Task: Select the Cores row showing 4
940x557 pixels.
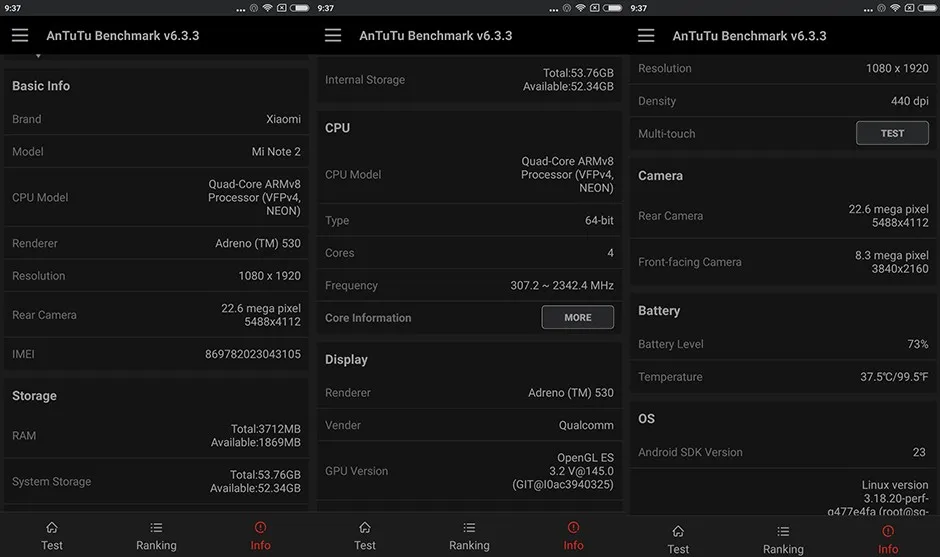Action: pyautogui.click(x=469, y=253)
